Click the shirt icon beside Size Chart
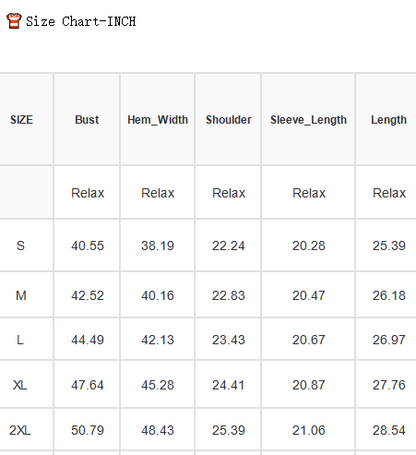 14,21
